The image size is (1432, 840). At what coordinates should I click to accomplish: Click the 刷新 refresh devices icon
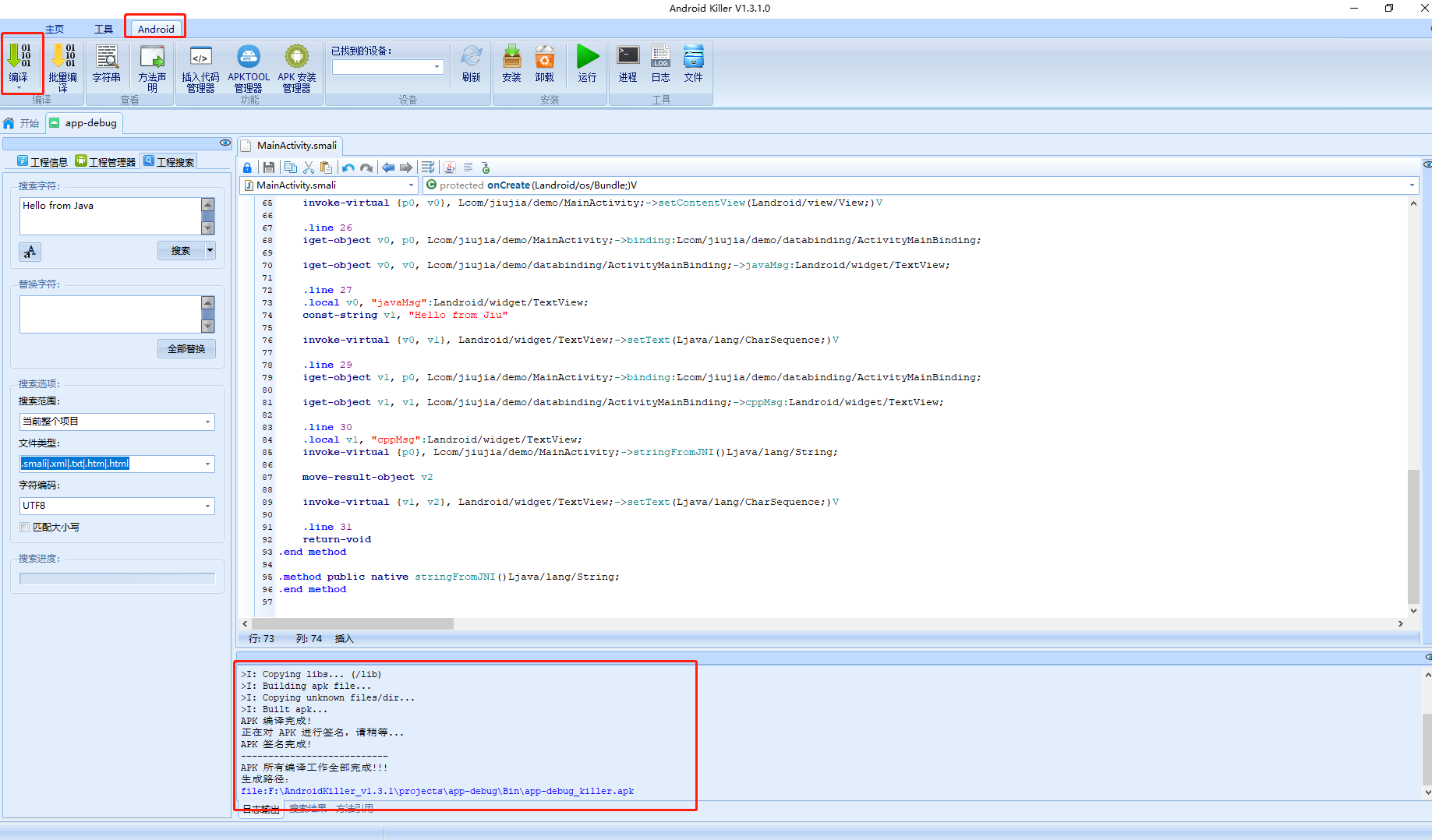(x=471, y=63)
